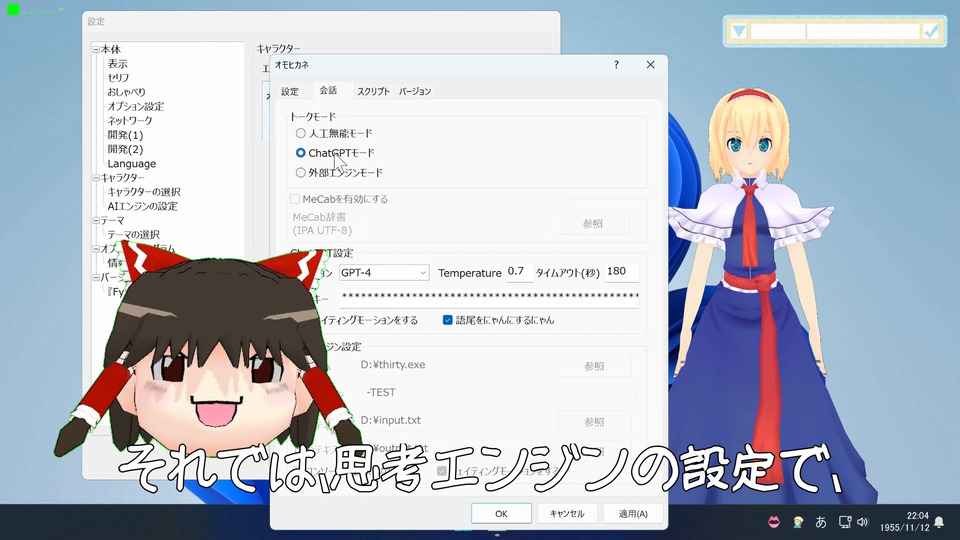Click the 参照 button beside D:¥thirty.exe
This screenshot has width=960, height=540.
594,366
